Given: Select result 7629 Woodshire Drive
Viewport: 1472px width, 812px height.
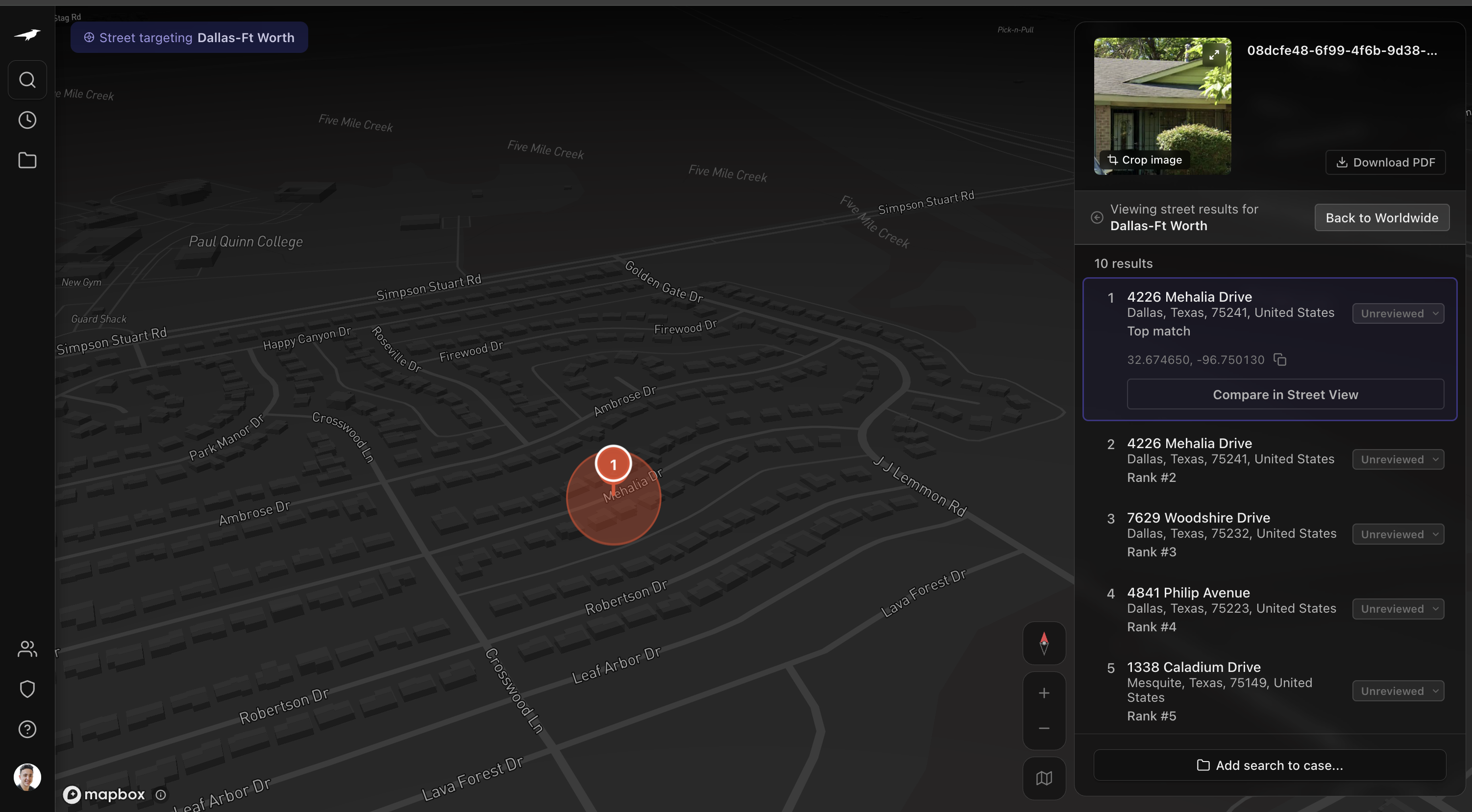Looking at the screenshot, I should (1270, 534).
